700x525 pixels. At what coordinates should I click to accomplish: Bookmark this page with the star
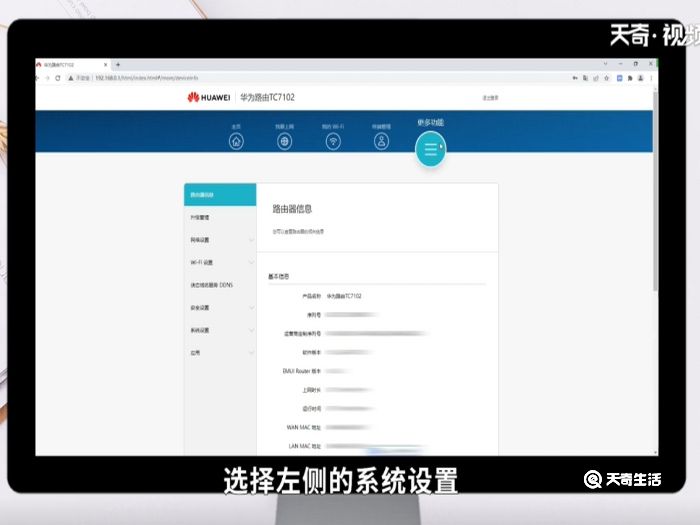point(606,78)
